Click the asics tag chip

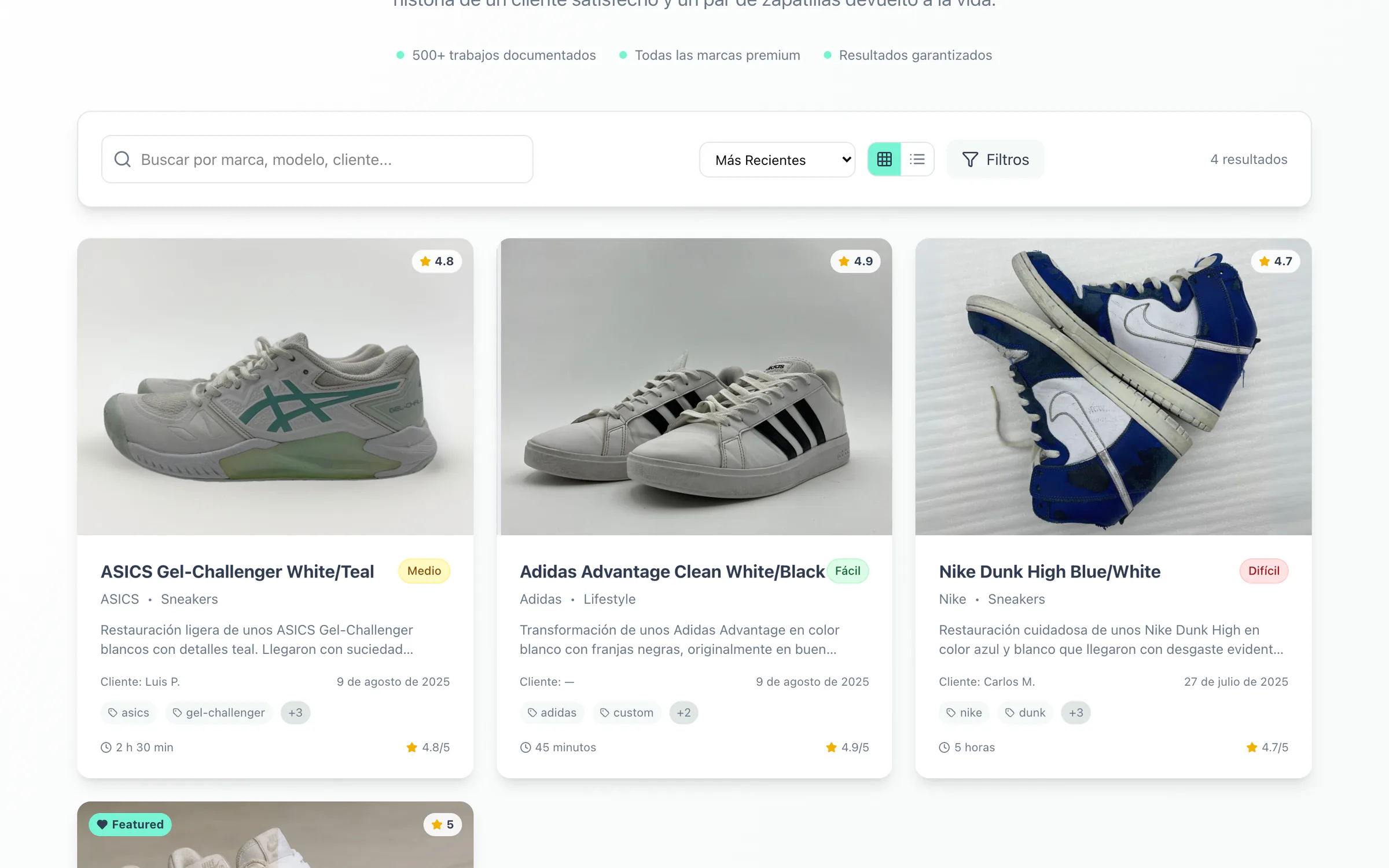click(128, 712)
